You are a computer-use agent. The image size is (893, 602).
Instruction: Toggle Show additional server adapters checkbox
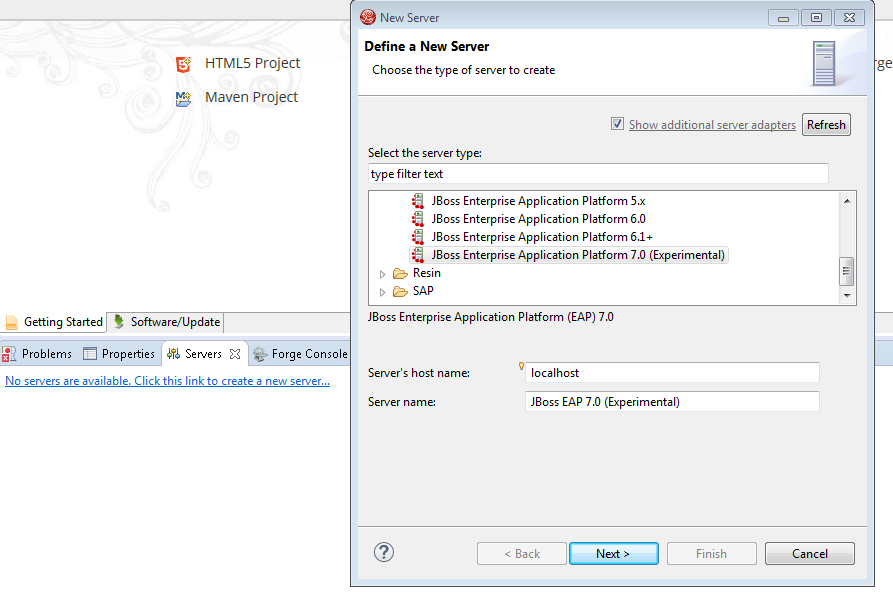618,124
